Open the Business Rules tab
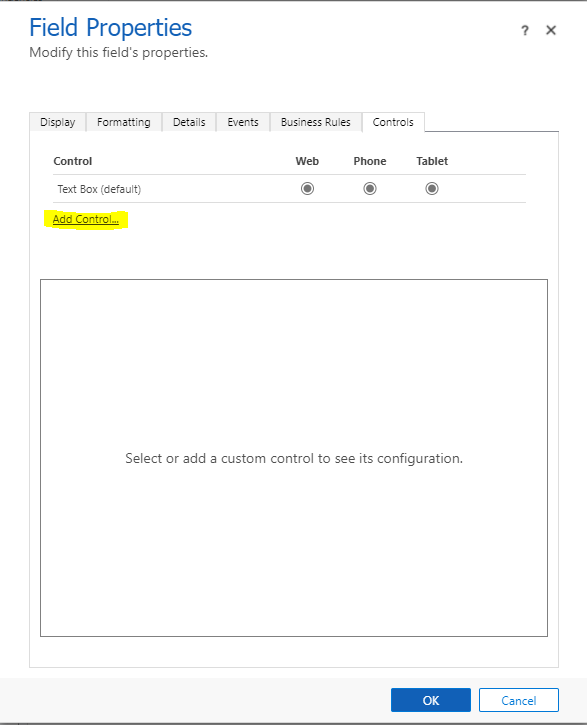The width and height of the screenshot is (587, 725). (316, 122)
